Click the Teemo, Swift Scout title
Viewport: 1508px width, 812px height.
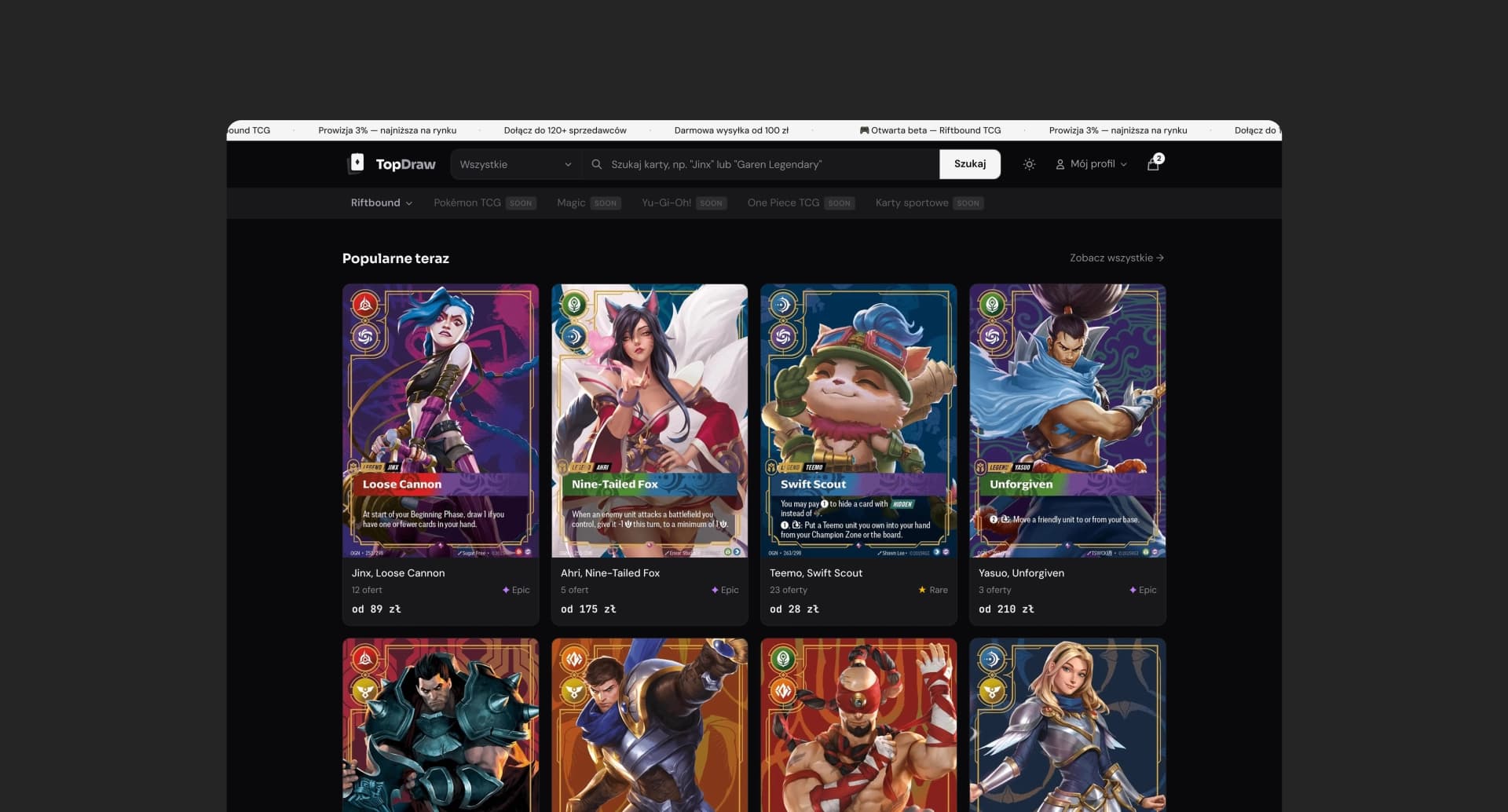point(816,573)
